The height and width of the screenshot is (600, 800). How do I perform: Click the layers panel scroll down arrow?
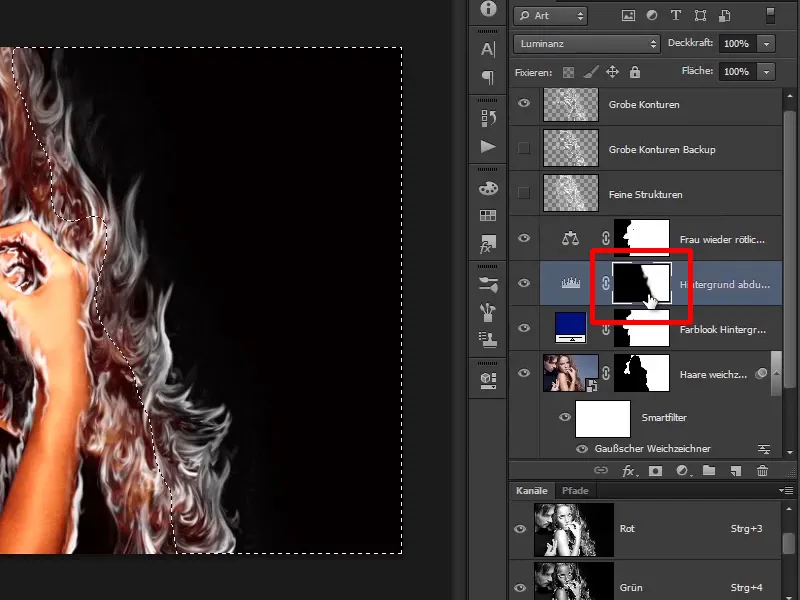(790, 453)
